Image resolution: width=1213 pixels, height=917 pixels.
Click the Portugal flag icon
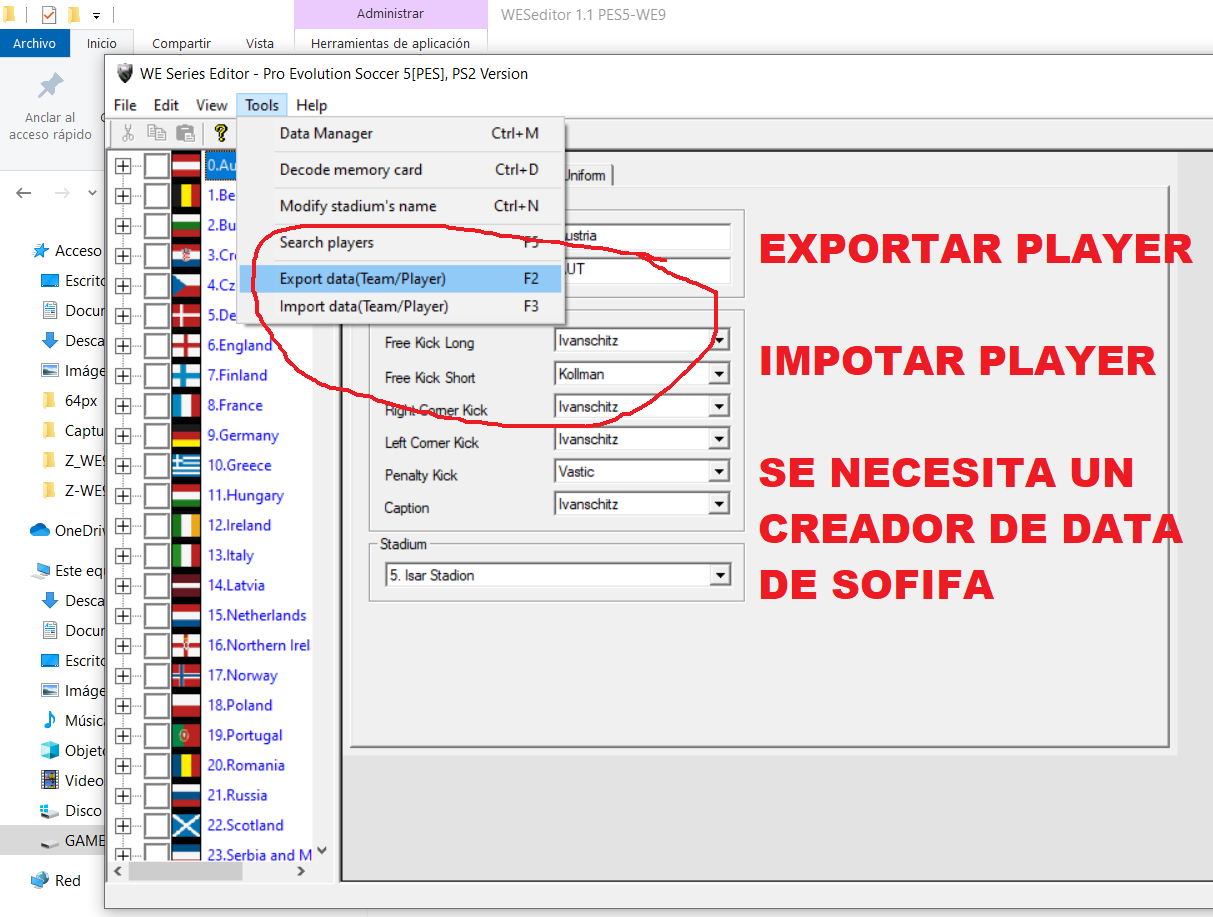(186, 735)
